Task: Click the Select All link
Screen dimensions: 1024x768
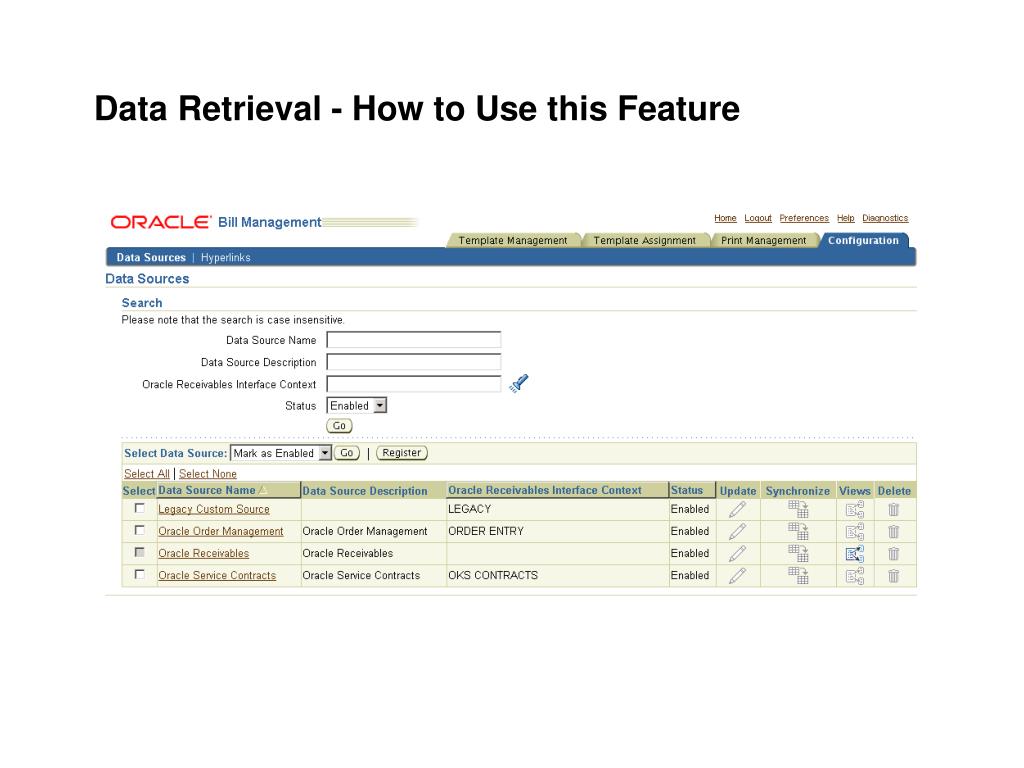Action: tap(146, 474)
